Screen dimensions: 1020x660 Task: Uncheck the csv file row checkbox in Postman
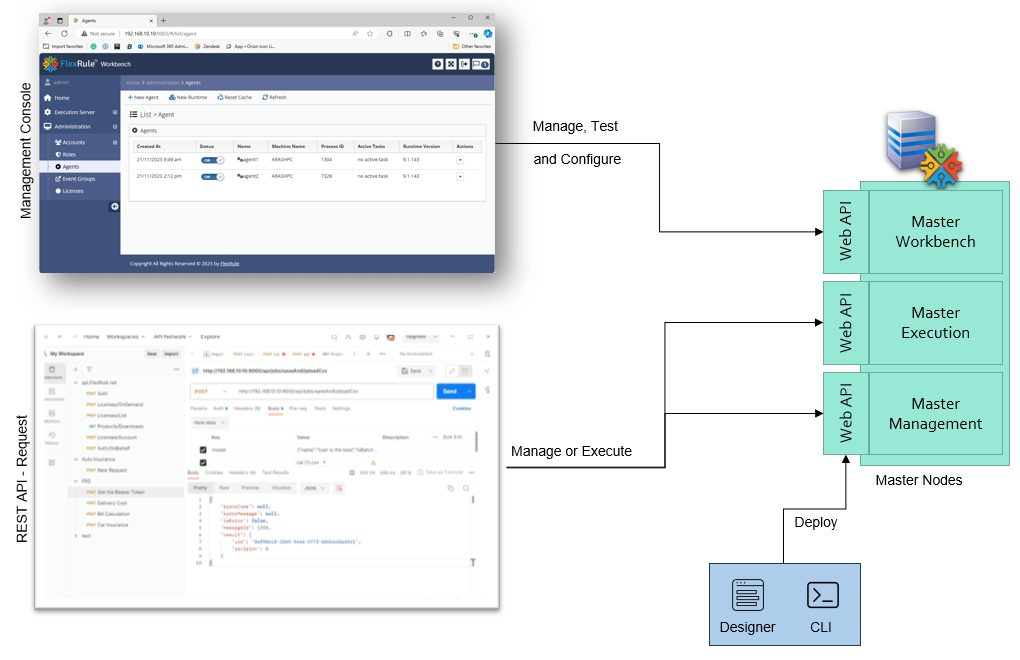pyautogui.click(x=203, y=463)
